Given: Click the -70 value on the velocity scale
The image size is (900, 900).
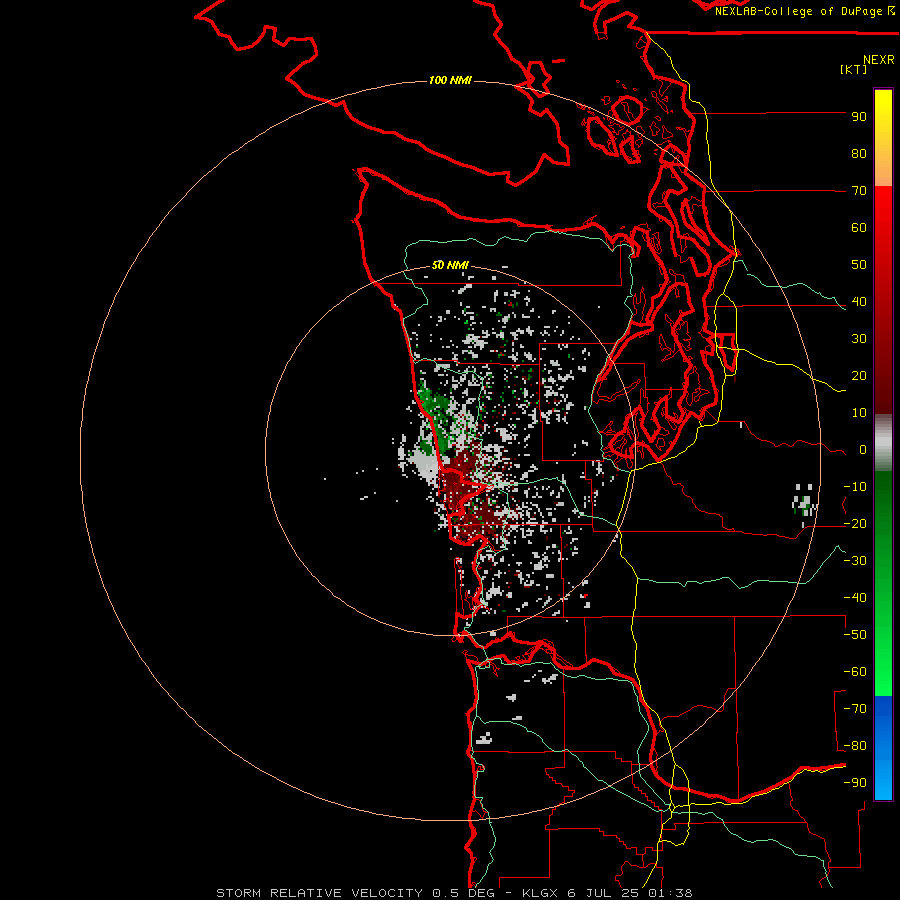Looking at the screenshot, I should point(855,709).
